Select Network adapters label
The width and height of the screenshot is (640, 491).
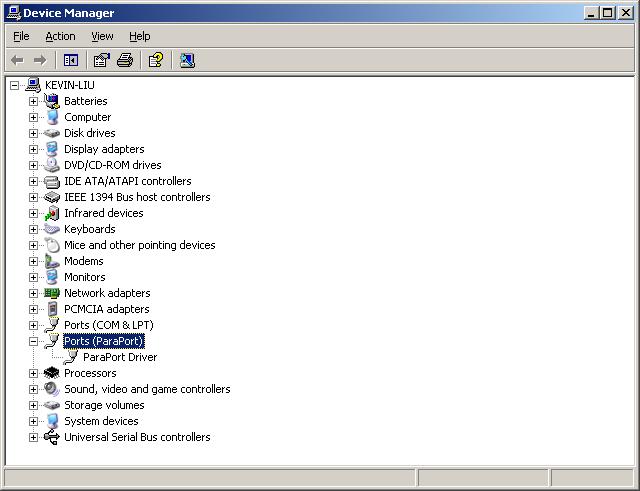[107, 293]
